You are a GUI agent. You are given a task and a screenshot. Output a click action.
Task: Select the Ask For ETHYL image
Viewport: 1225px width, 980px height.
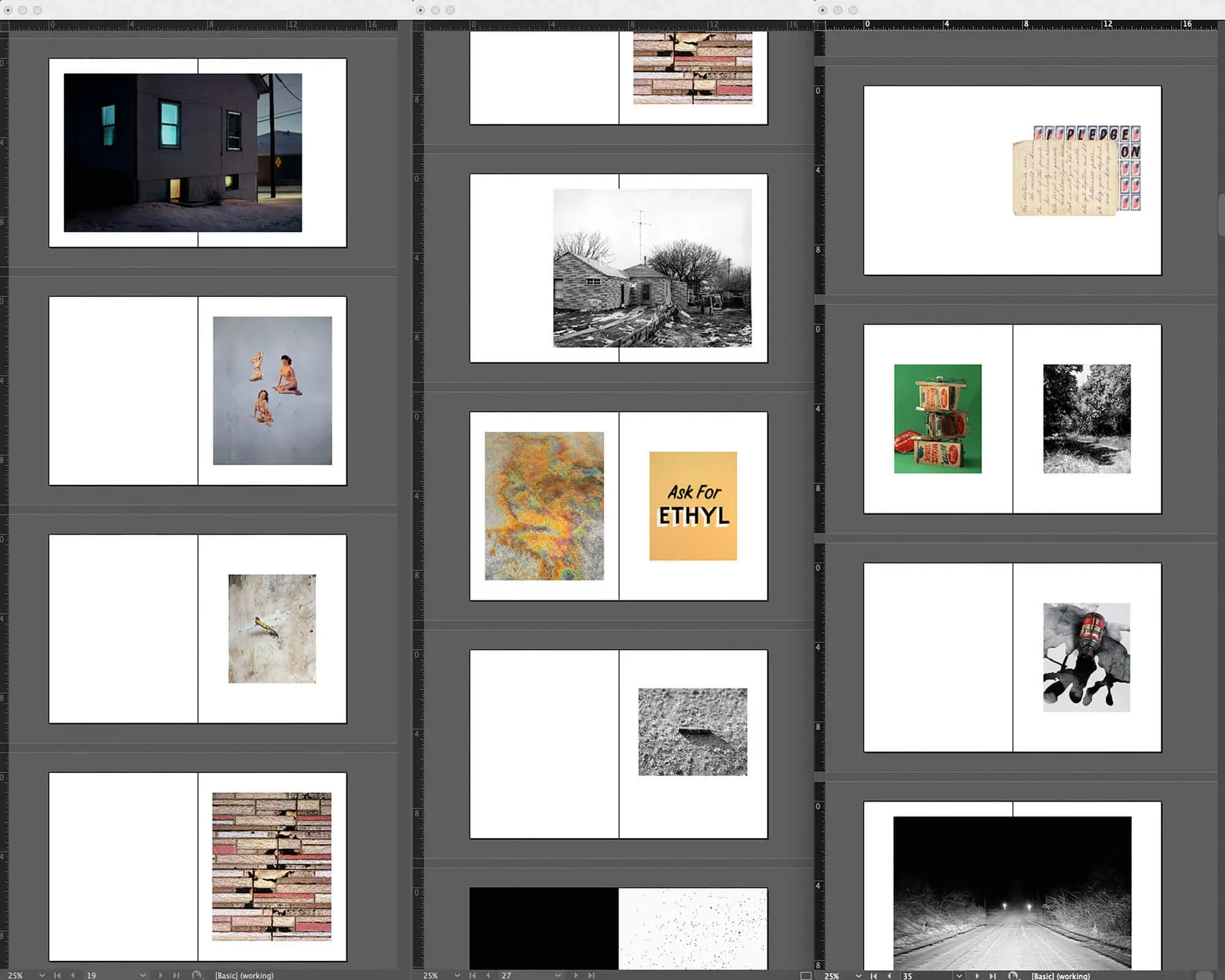[x=693, y=506]
